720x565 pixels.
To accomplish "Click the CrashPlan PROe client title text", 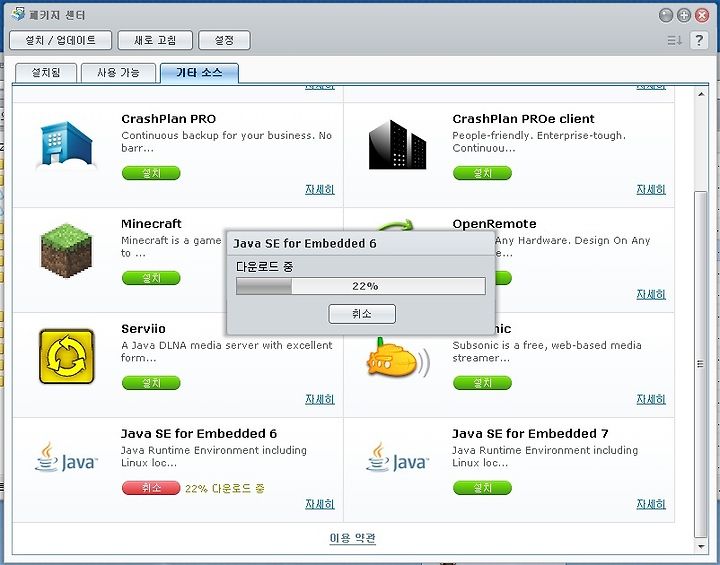I will tap(523, 119).
